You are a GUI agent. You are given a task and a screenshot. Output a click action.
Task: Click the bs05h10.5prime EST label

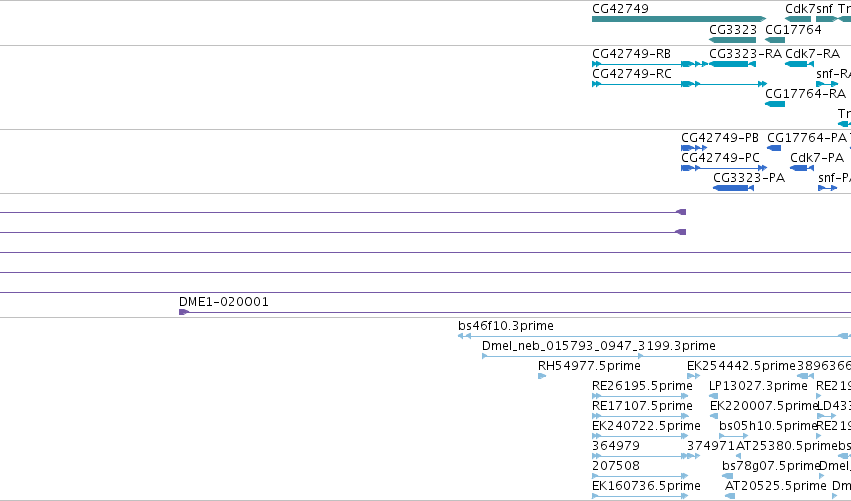pyautogui.click(x=768, y=426)
